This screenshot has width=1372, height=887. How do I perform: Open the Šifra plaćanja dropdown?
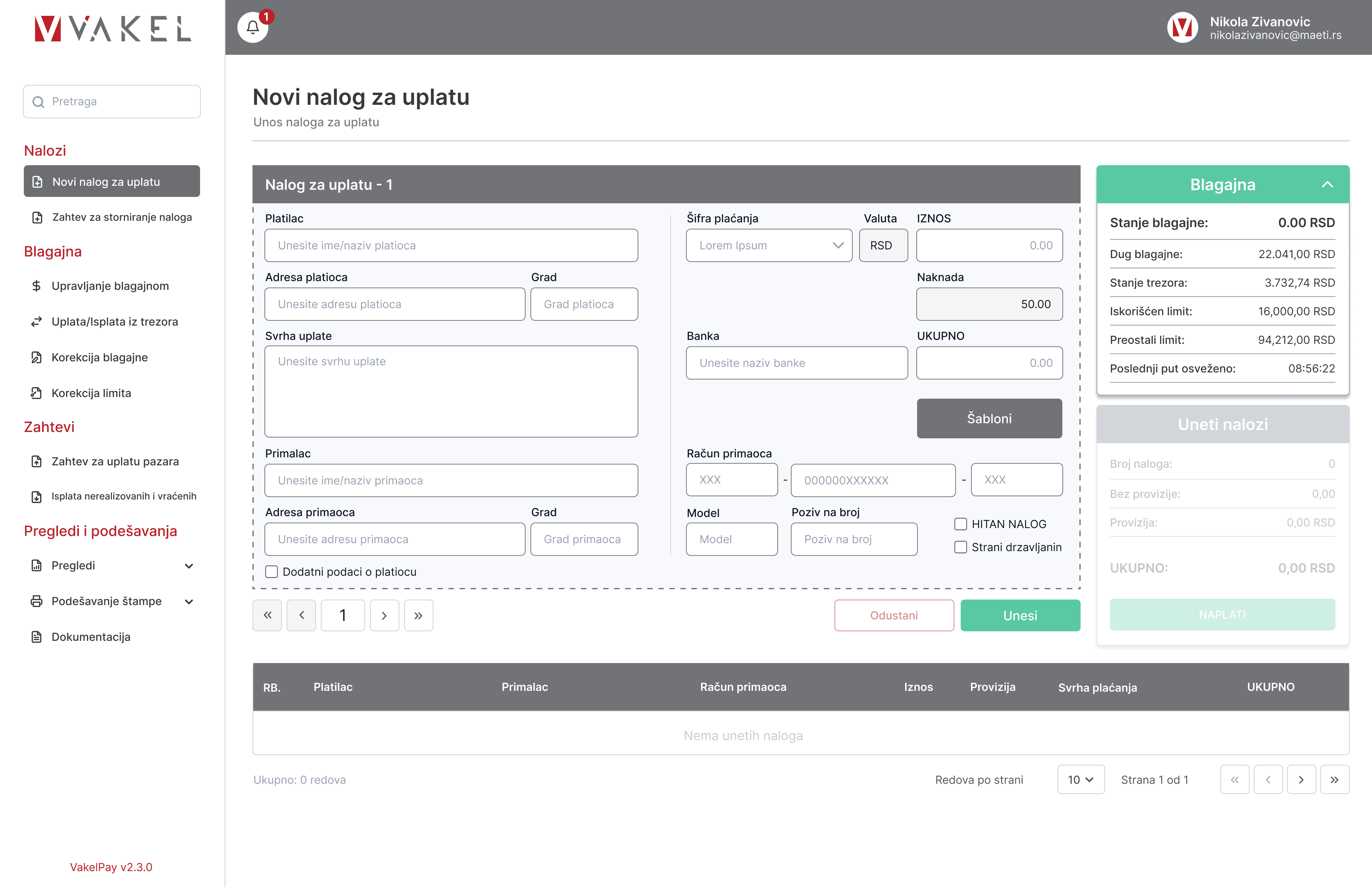[x=769, y=245]
